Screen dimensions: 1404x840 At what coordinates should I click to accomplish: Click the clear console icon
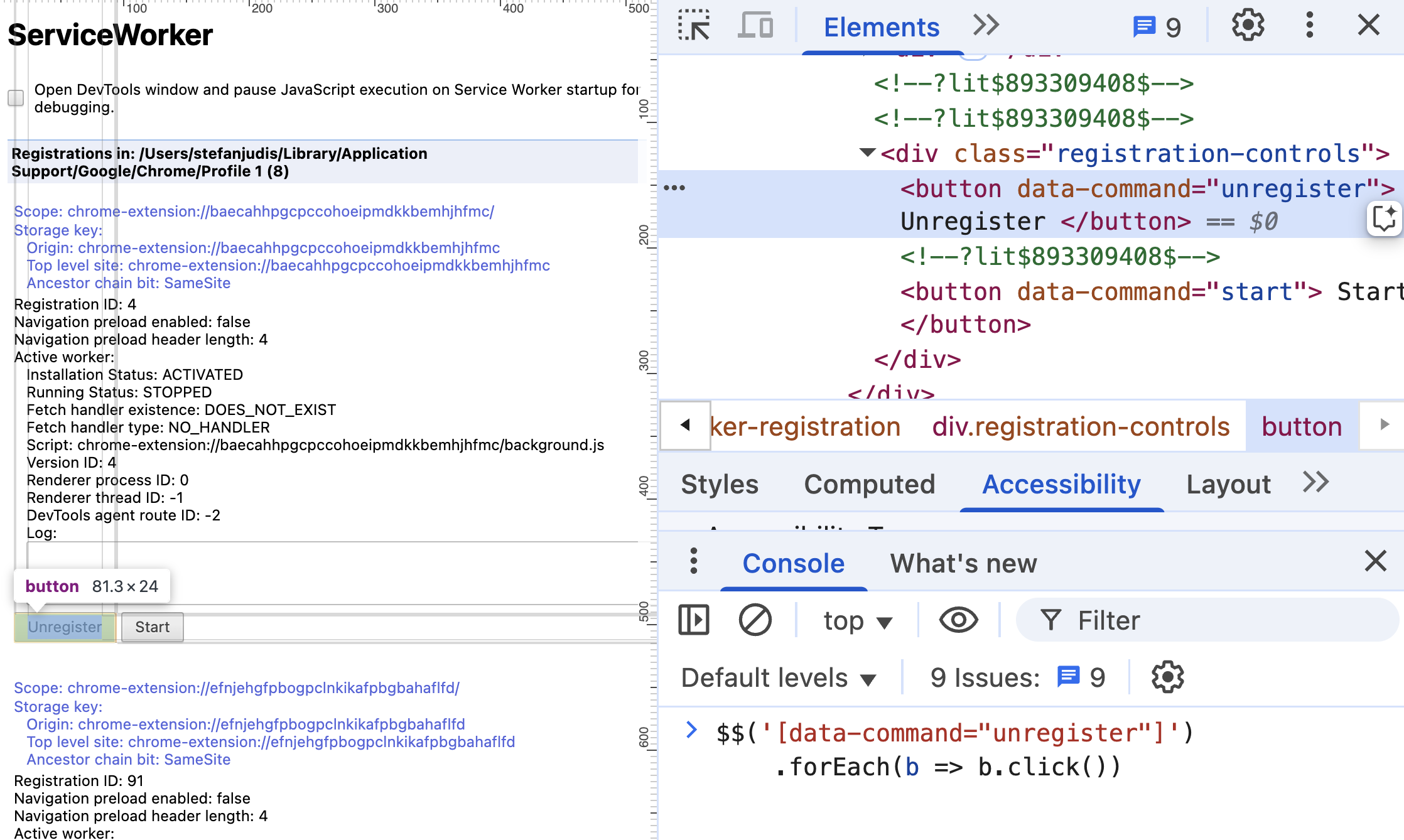[x=755, y=620]
